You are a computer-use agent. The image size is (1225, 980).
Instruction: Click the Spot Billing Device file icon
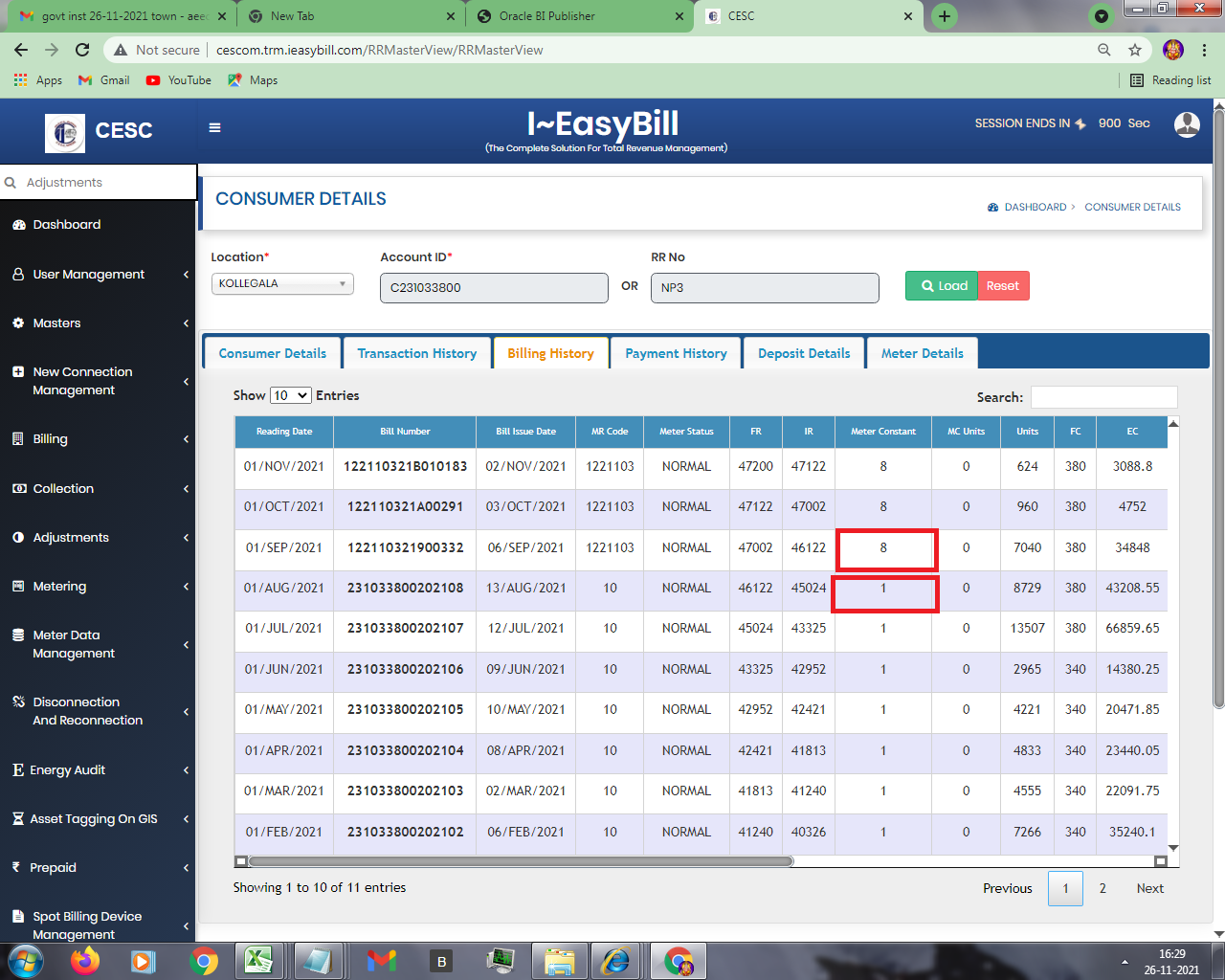(18, 917)
